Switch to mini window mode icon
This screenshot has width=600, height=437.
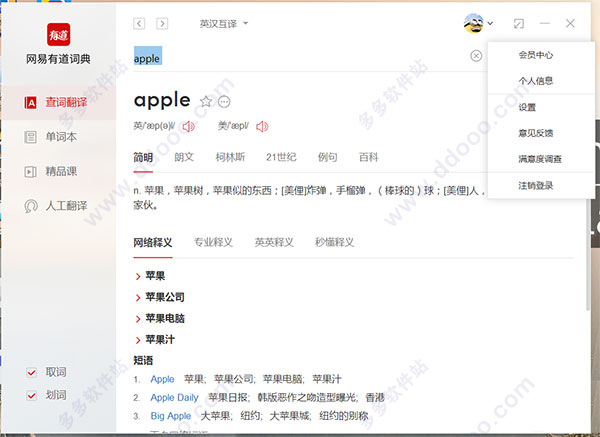pos(518,24)
